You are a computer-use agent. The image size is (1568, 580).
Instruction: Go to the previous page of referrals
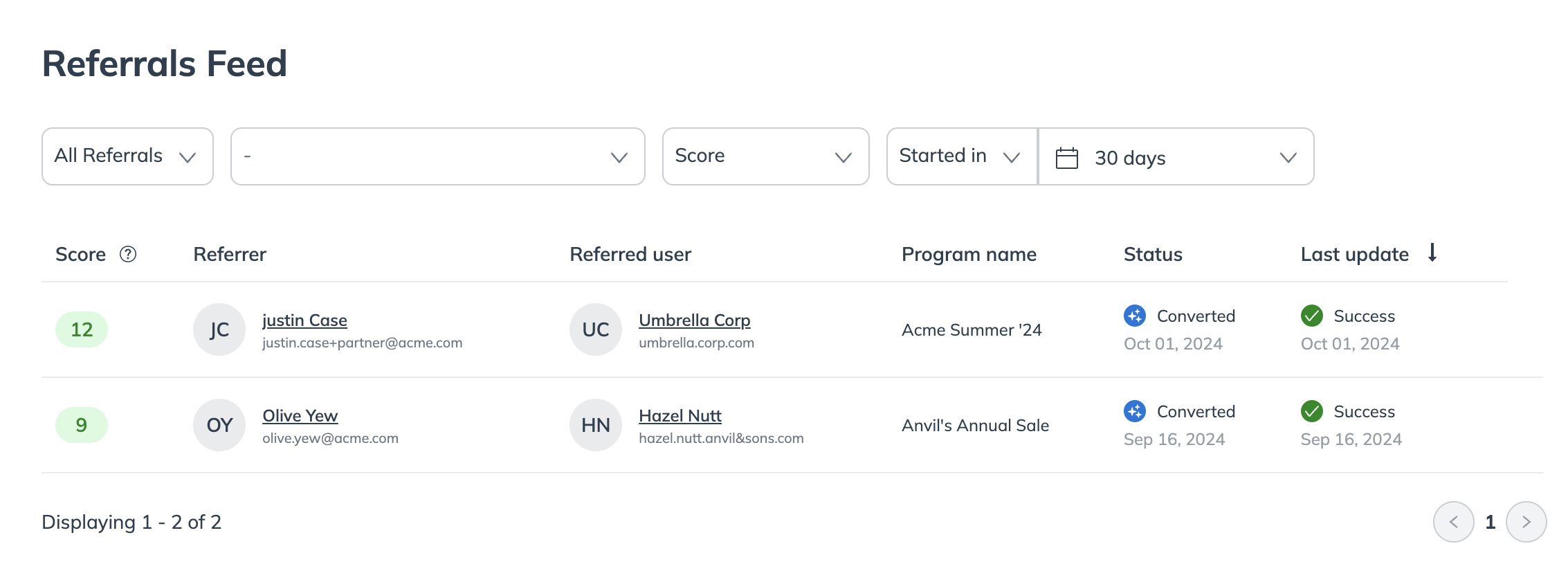1453,522
